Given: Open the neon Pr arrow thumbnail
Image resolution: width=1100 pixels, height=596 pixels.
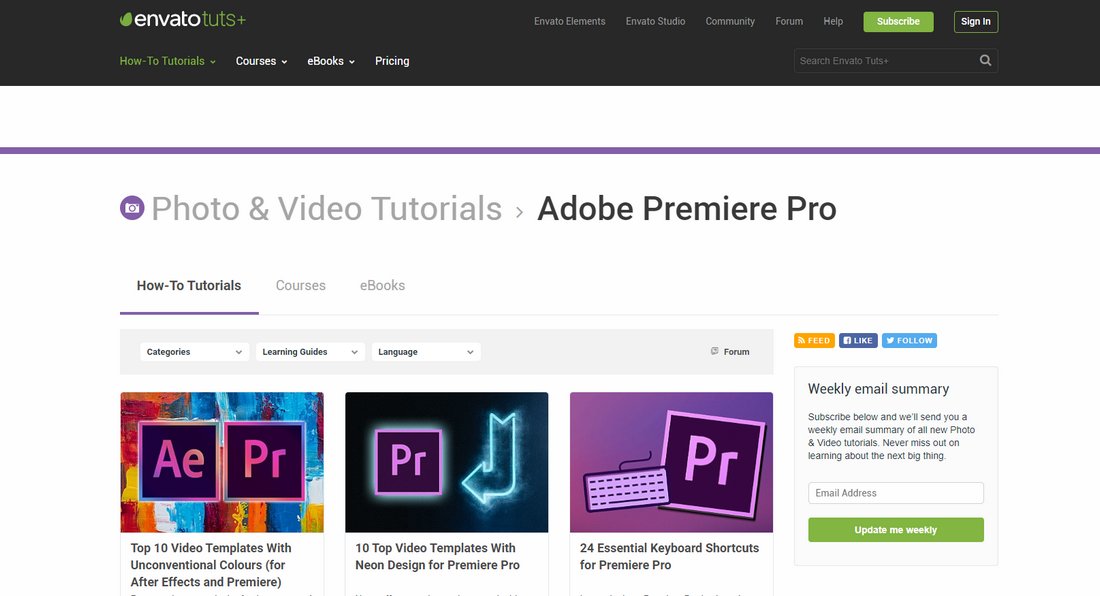Looking at the screenshot, I should [x=446, y=462].
